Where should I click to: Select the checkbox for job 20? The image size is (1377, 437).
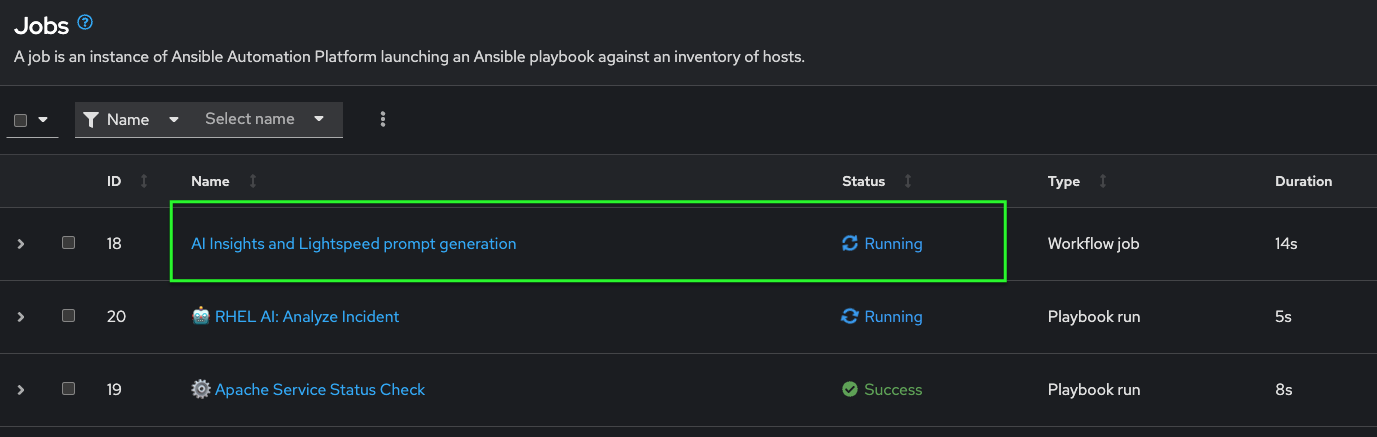pos(68,315)
